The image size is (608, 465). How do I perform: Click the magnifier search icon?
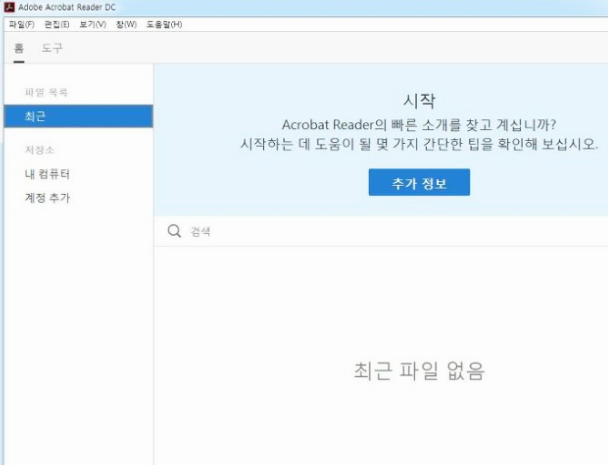(x=174, y=231)
